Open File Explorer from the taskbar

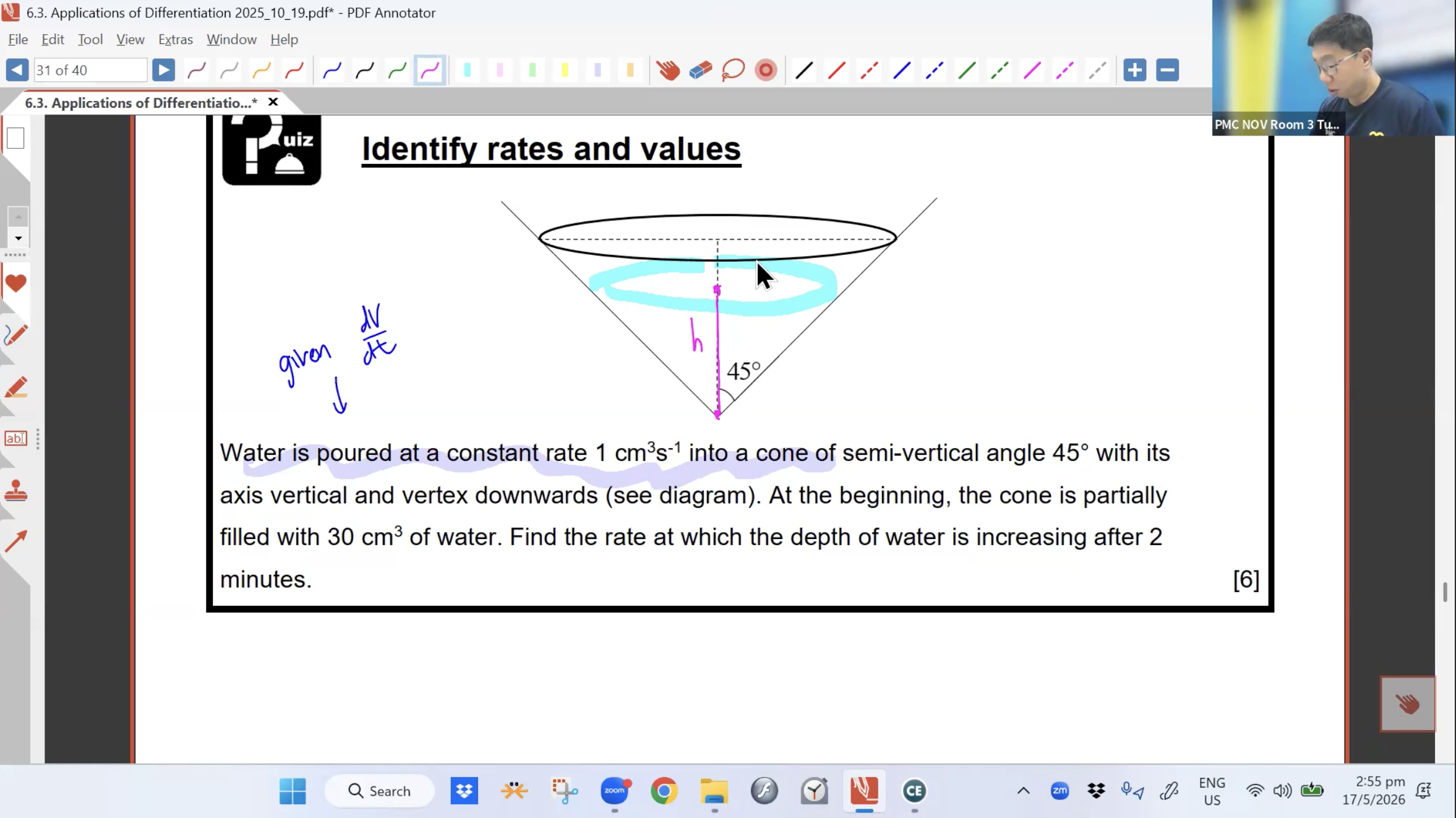714,791
